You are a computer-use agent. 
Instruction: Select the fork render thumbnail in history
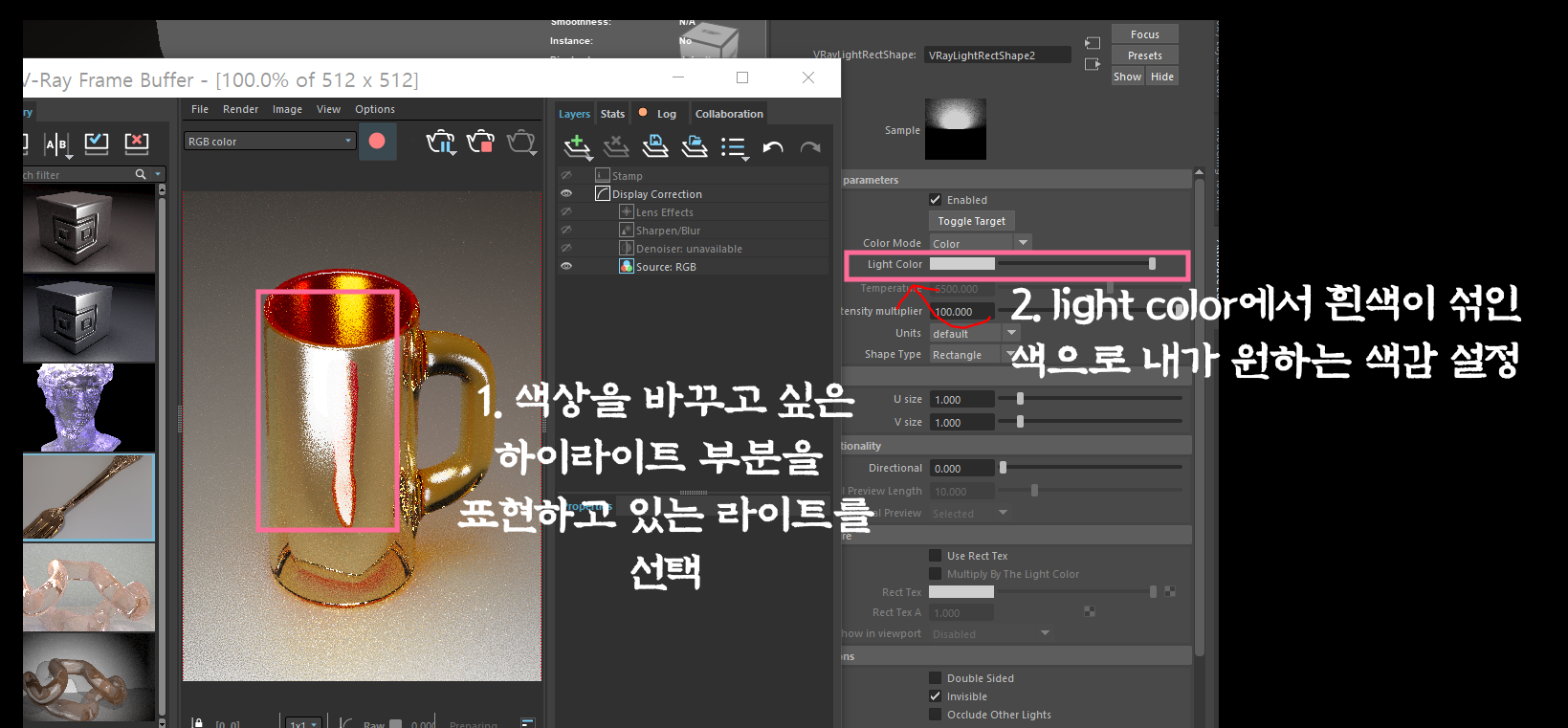(x=89, y=497)
